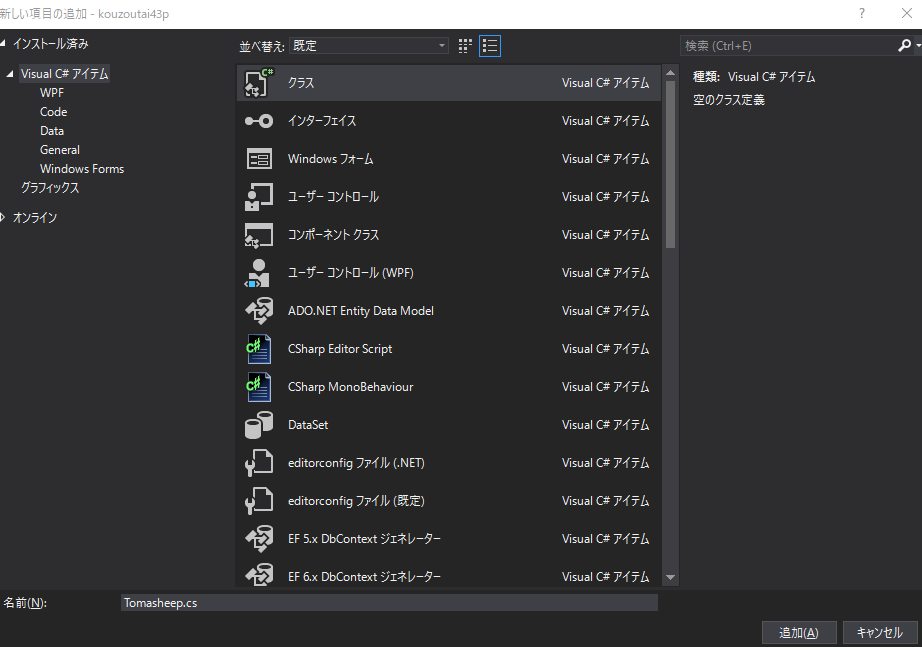This screenshot has height=647, width=922.
Task: Click the CSharp Editor Script text
Action: (x=340, y=349)
